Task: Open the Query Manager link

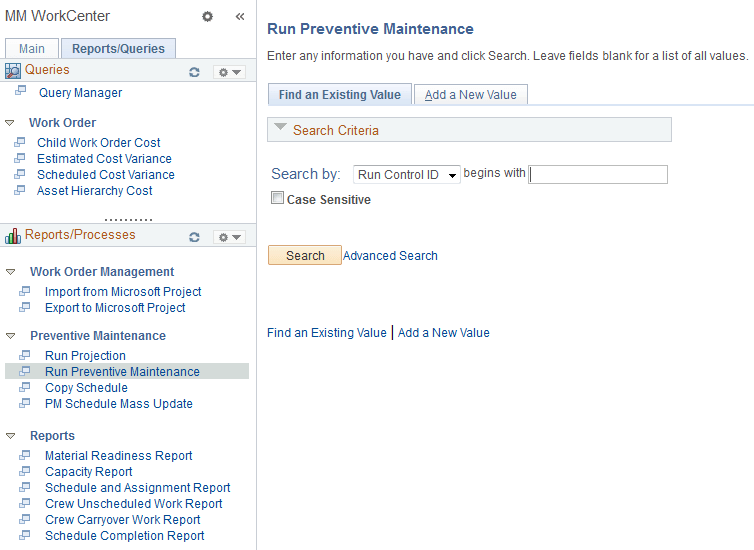Action: pyautogui.click(x=80, y=92)
